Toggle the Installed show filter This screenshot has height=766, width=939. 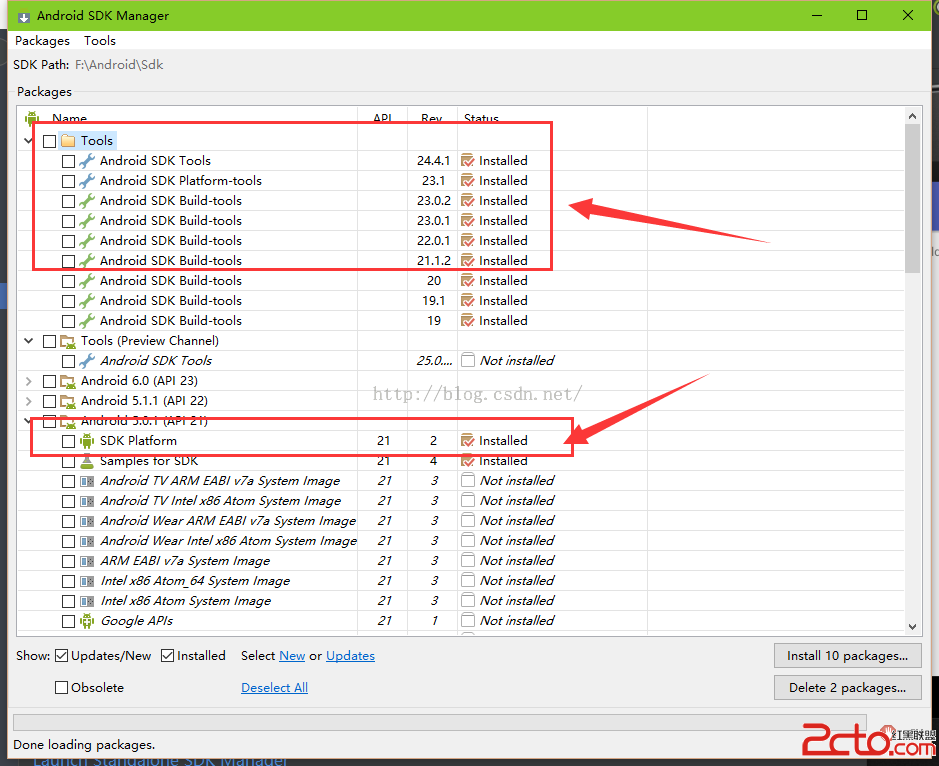point(168,656)
